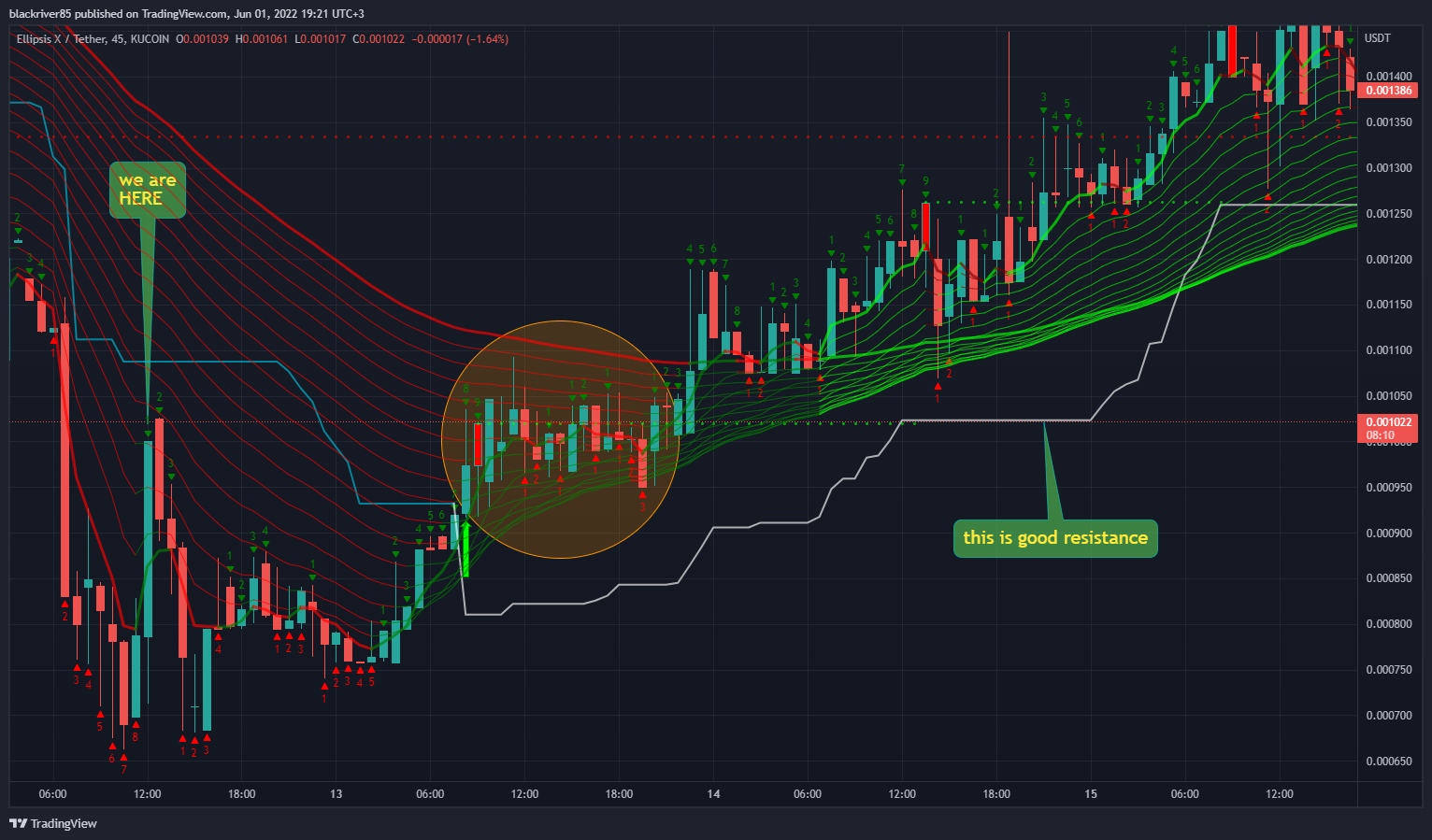Click the 0.001250 price axis label
The width and height of the screenshot is (1432, 840).
[x=1389, y=214]
